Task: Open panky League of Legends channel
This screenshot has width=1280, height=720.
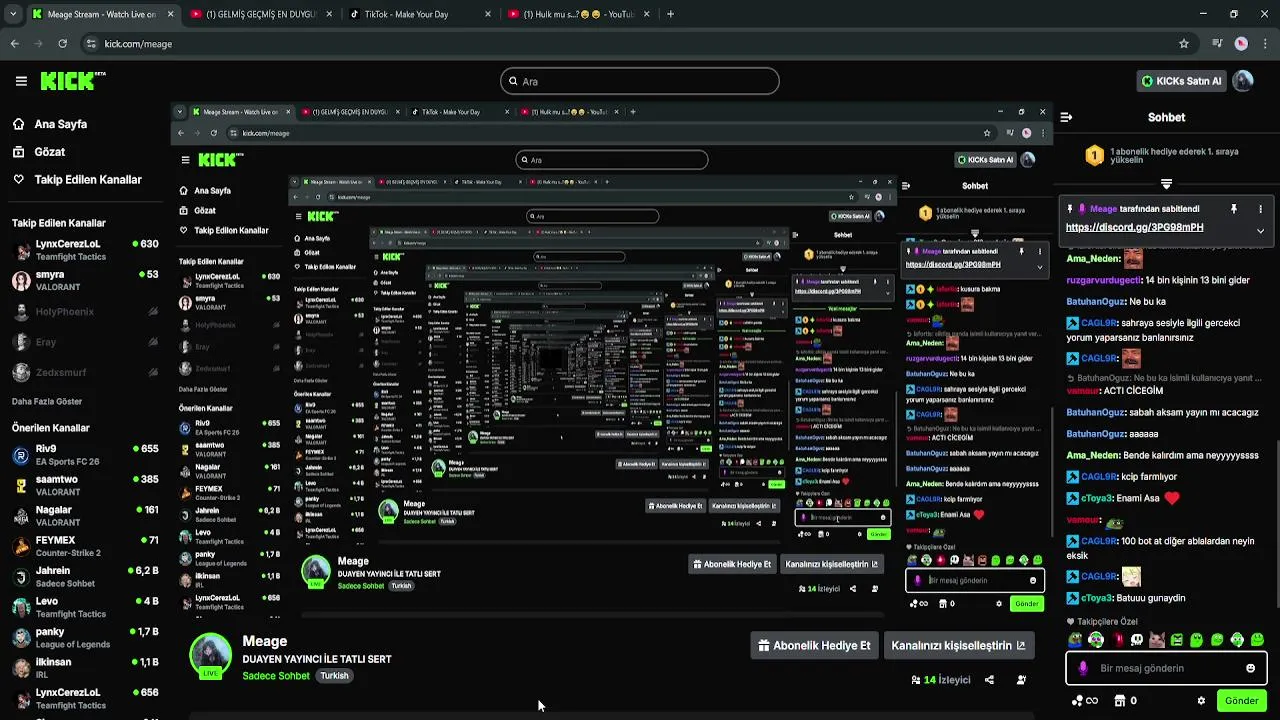Action: point(85,638)
